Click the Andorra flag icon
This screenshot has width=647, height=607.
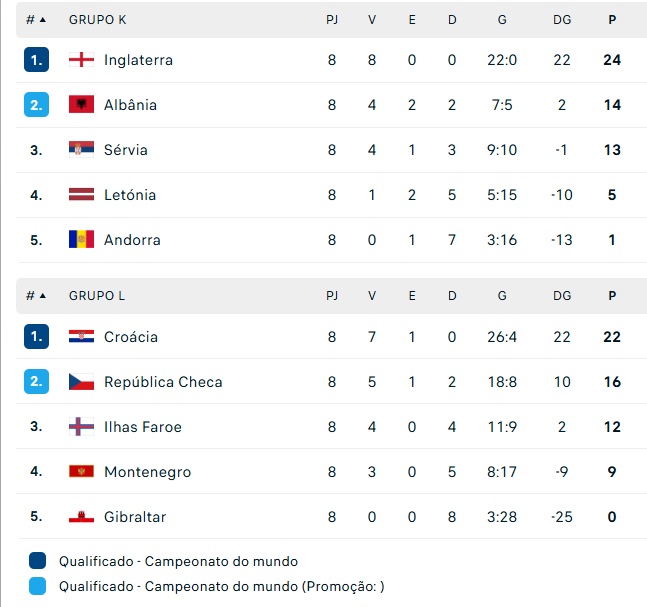tap(81, 240)
